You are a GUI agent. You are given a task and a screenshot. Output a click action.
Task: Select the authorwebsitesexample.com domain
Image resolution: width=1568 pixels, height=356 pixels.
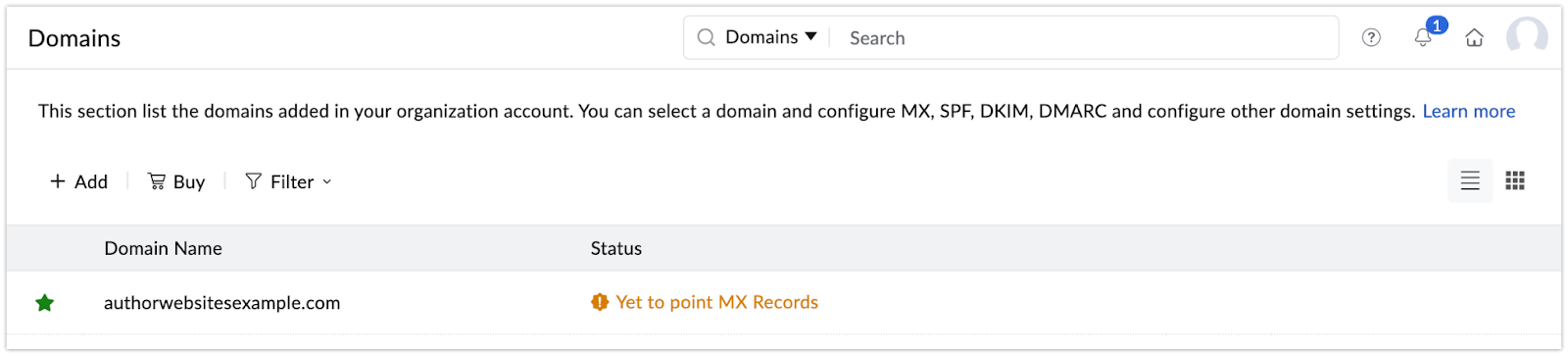tap(221, 303)
